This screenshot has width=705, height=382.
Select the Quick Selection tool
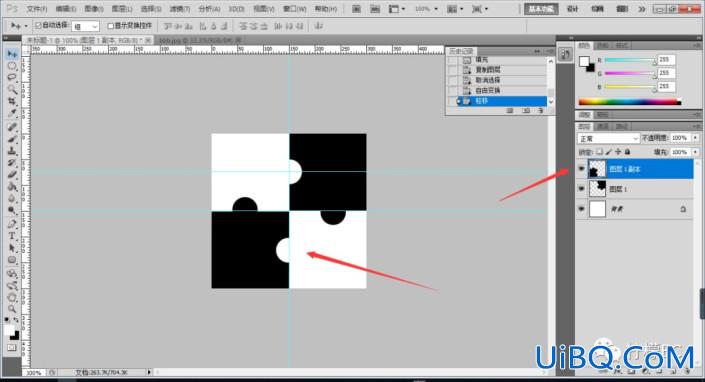pos(12,90)
